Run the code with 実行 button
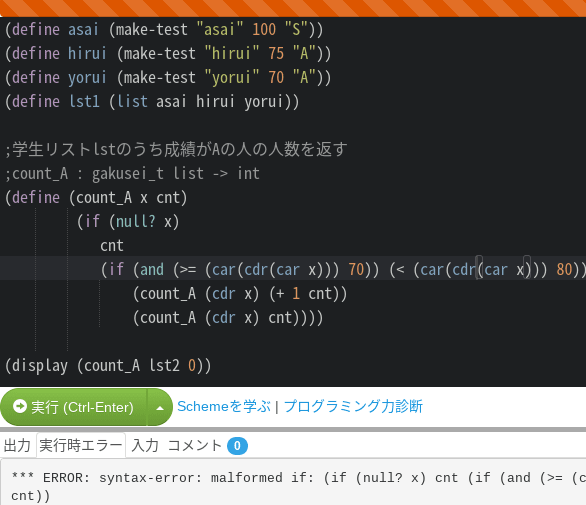The image size is (586, 505). coord(73,407)
